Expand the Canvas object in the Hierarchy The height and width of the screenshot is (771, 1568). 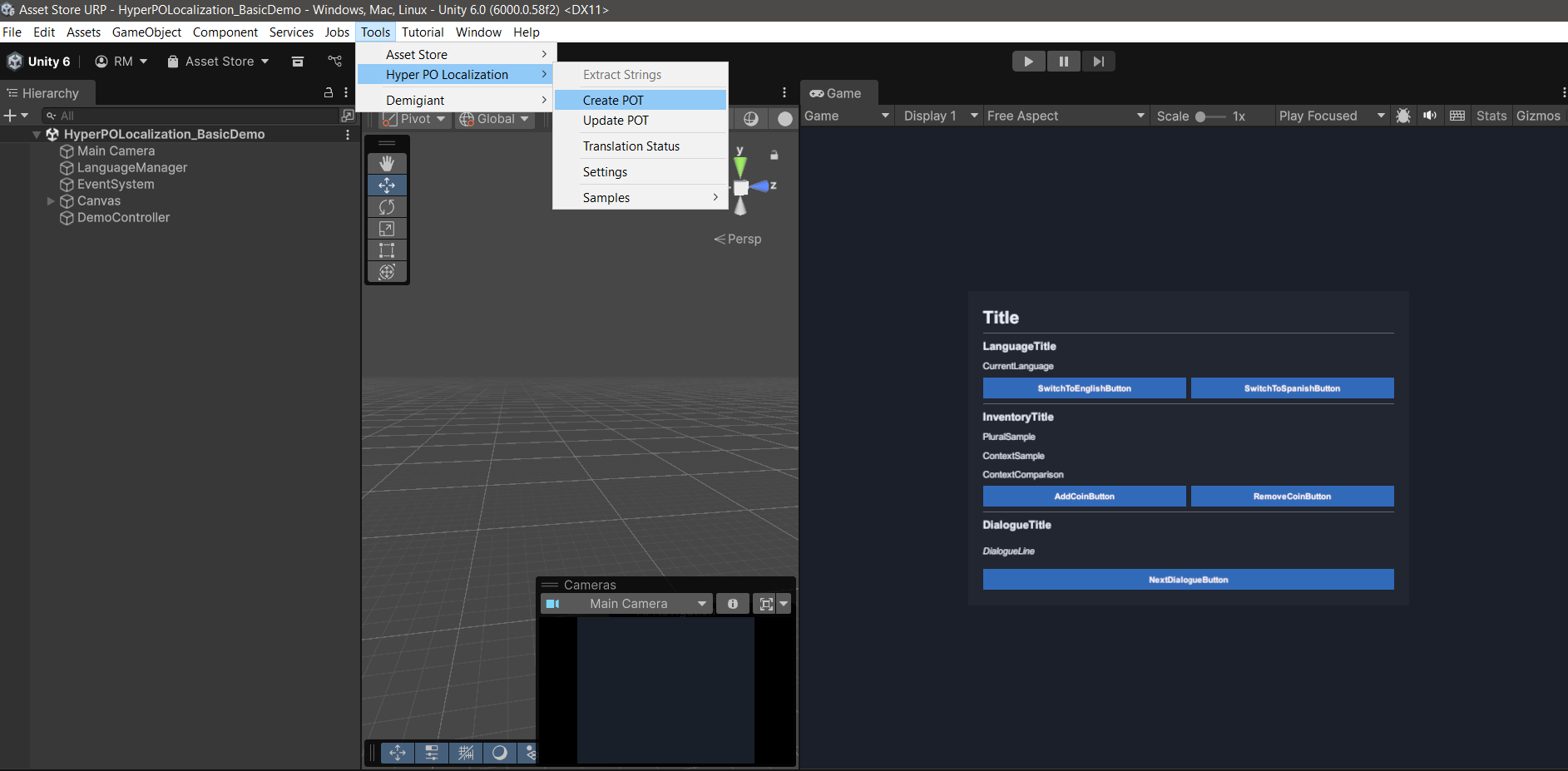tap(51, 200)
